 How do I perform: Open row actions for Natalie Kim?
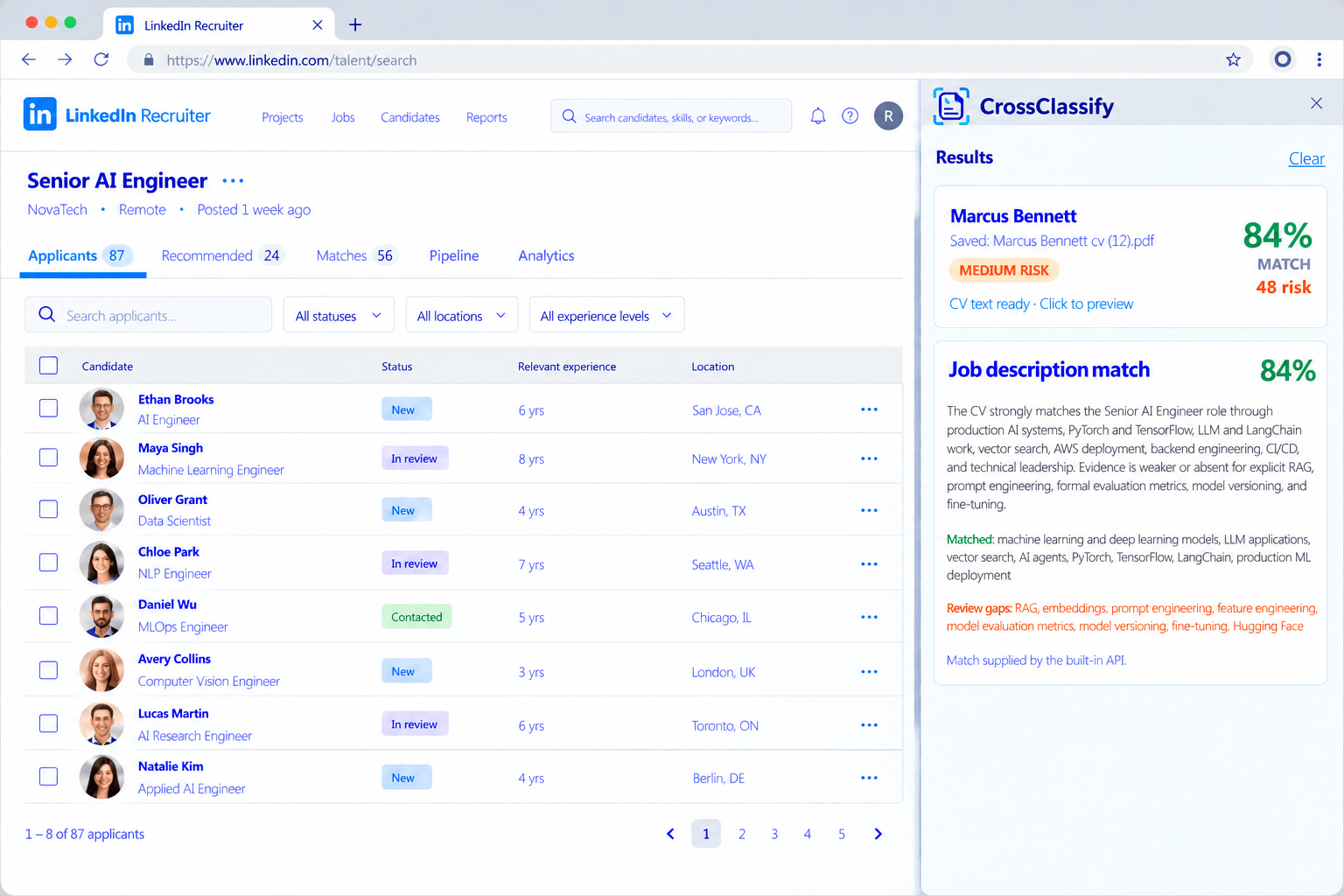(x=869, y=778)
